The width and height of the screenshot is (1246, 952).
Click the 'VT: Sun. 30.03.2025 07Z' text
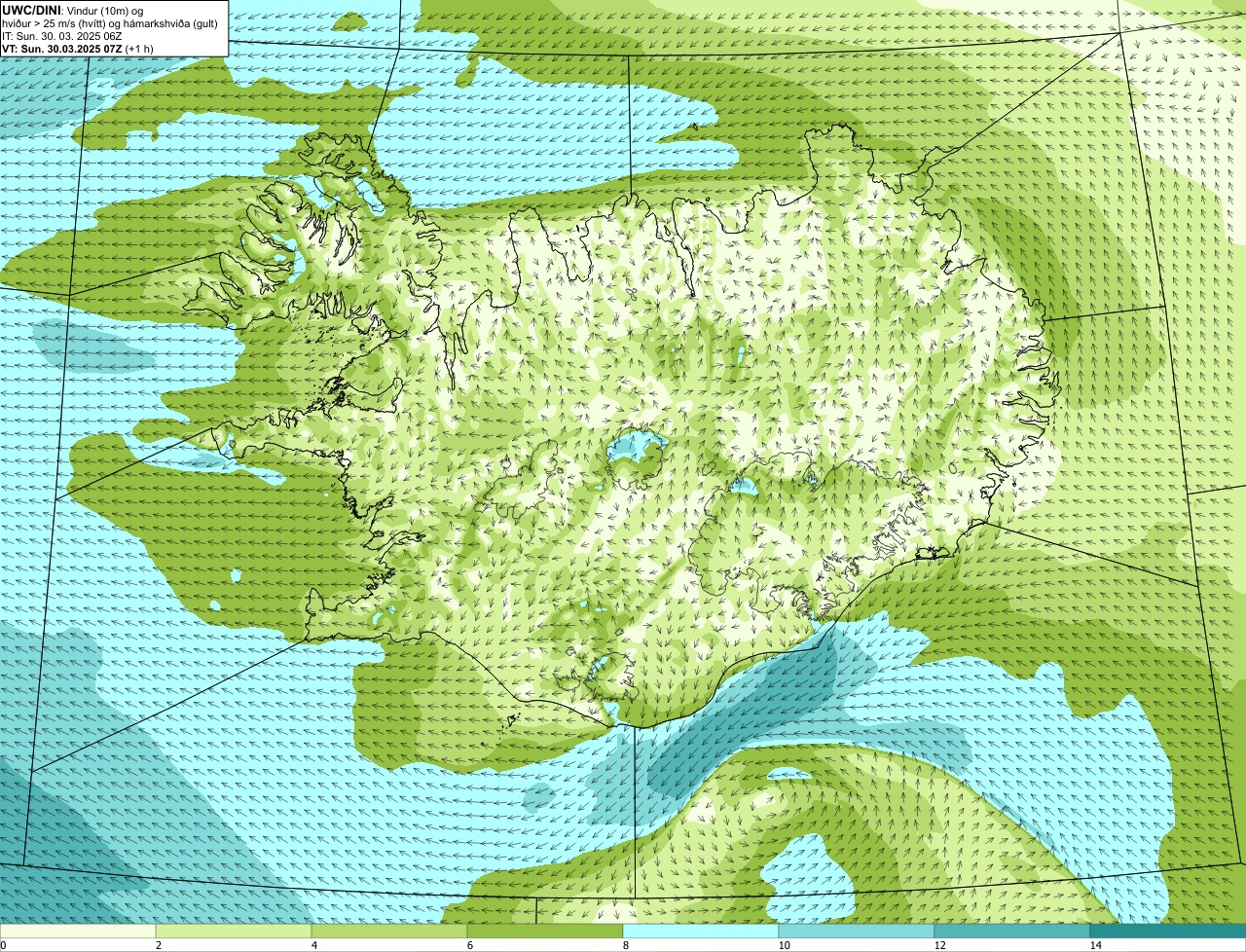tap(61, 49)
